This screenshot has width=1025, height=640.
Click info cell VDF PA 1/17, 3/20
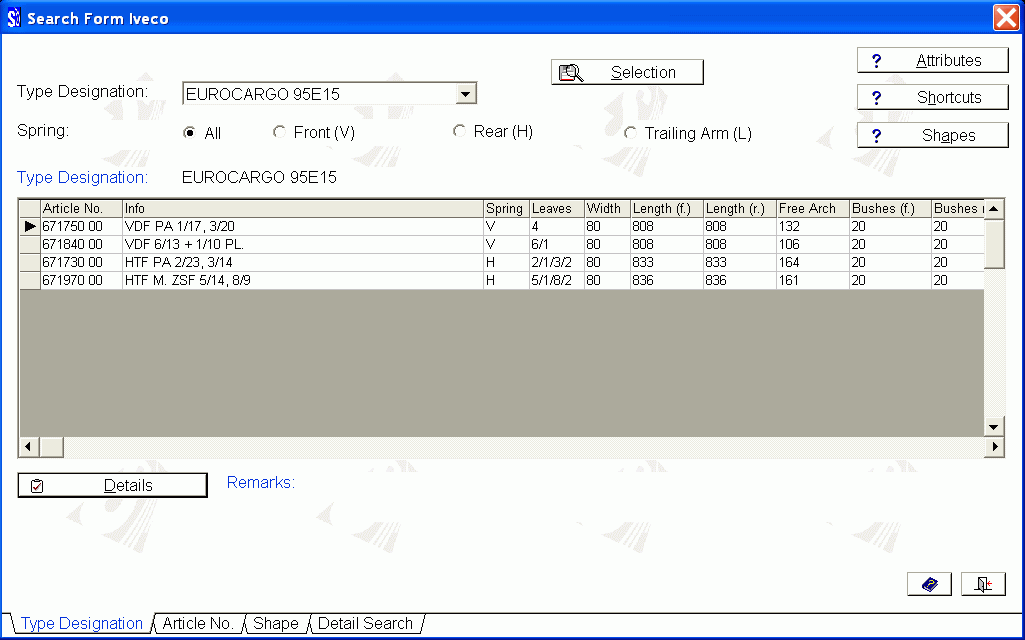(303, 226)
